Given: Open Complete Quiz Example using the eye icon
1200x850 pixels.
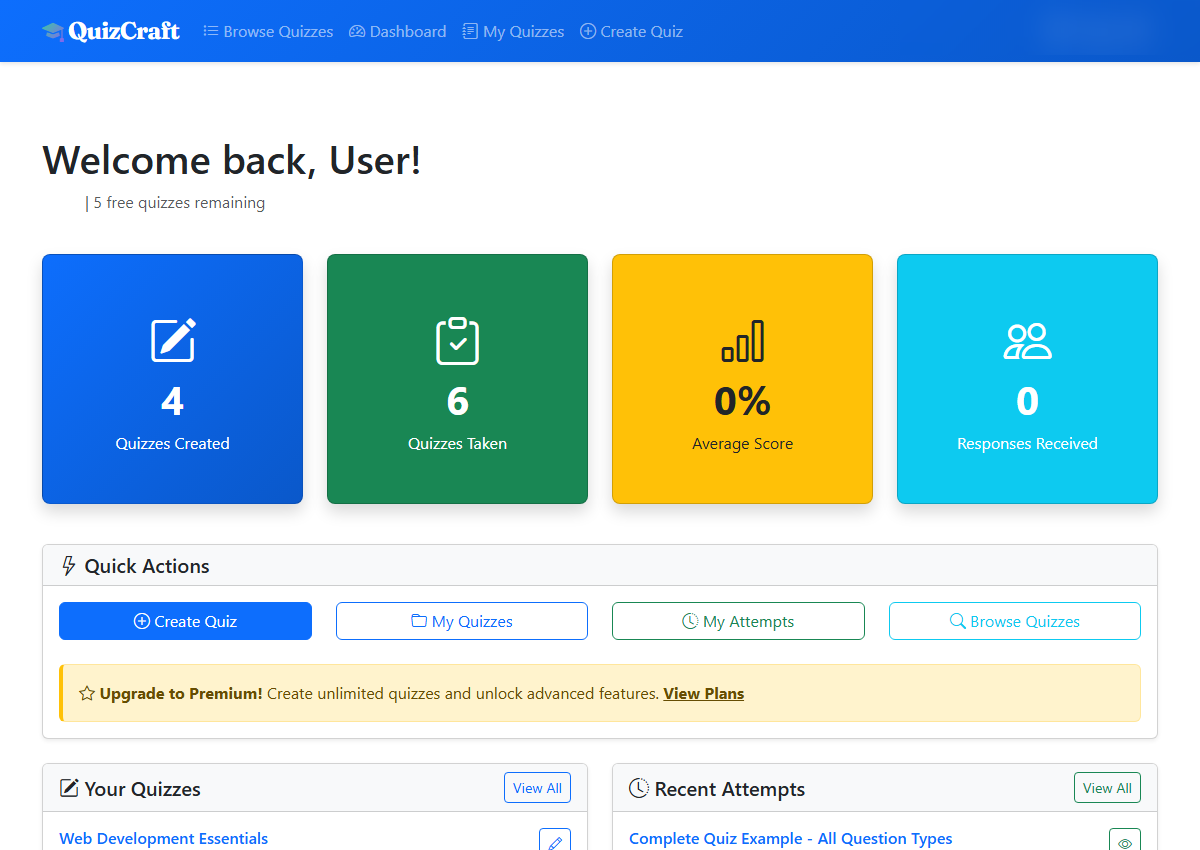Looking at the screenshot, I should [x=1125, y=840].
